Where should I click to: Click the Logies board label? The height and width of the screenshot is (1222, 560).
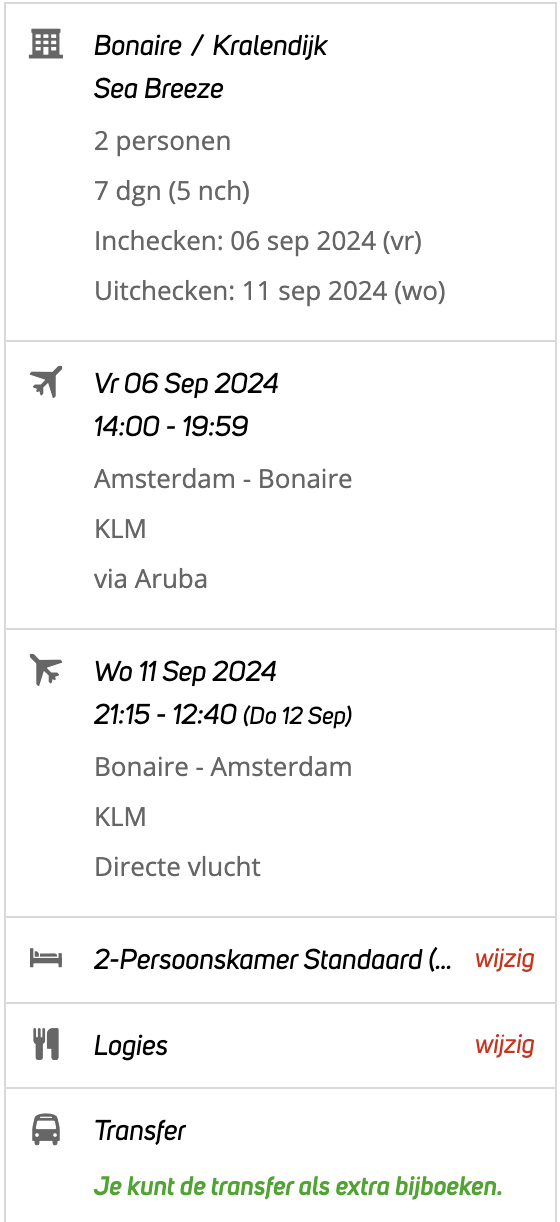[131, 1046]
